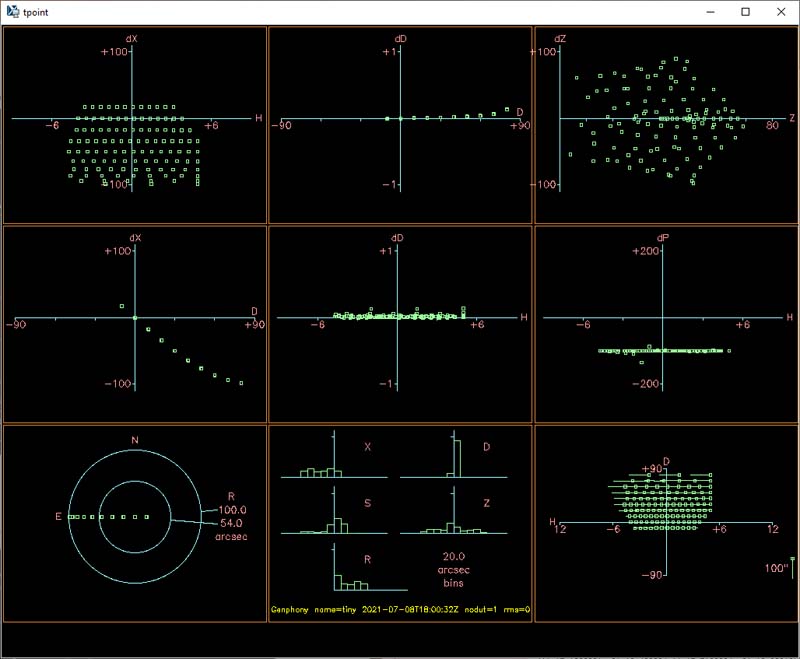Click the 100 arcsecond scale bar marker
The height and width of the screenshot is (659, 800).
(x=790, y=567)
